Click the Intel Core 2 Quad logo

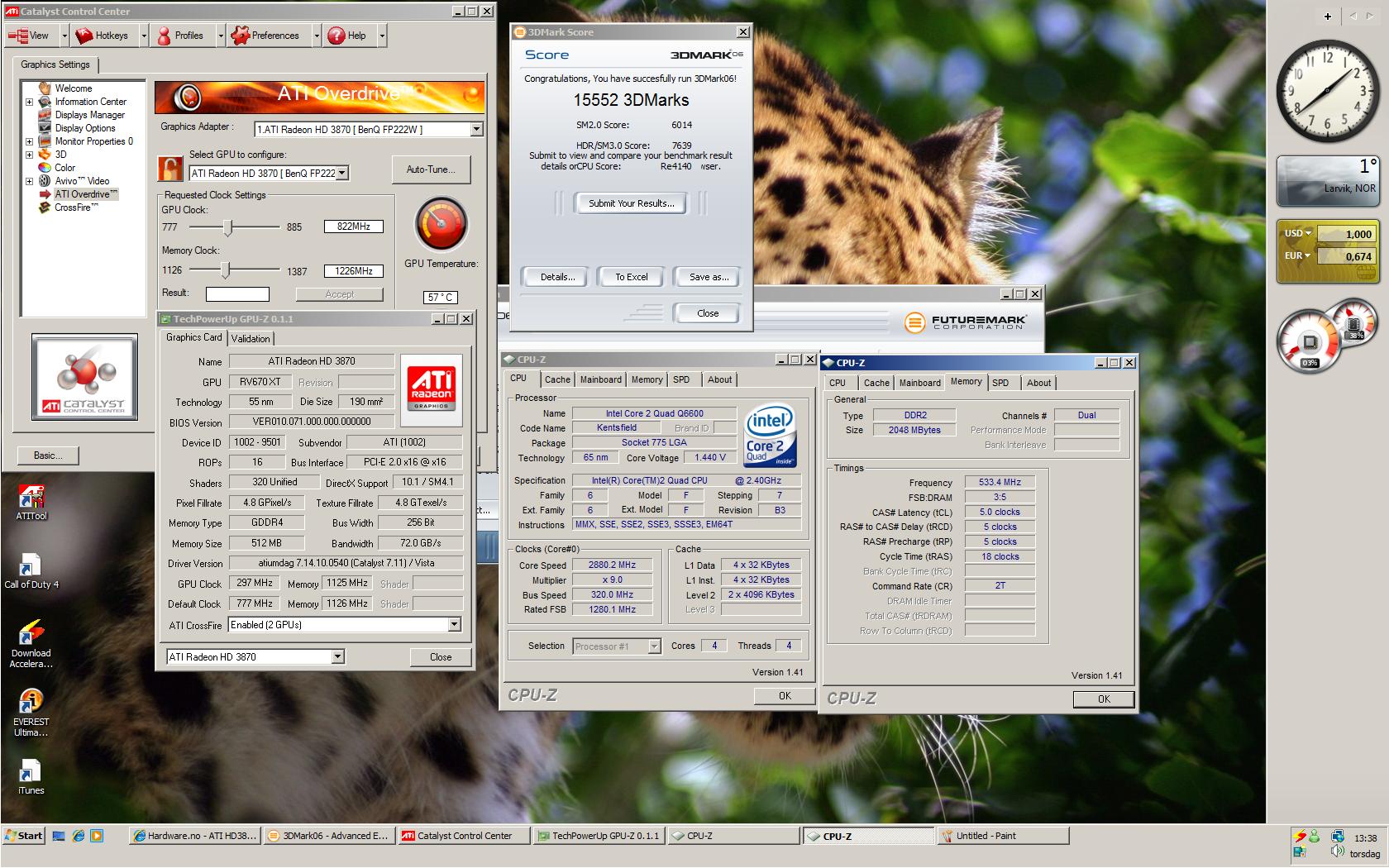click(x=771, y=436)
